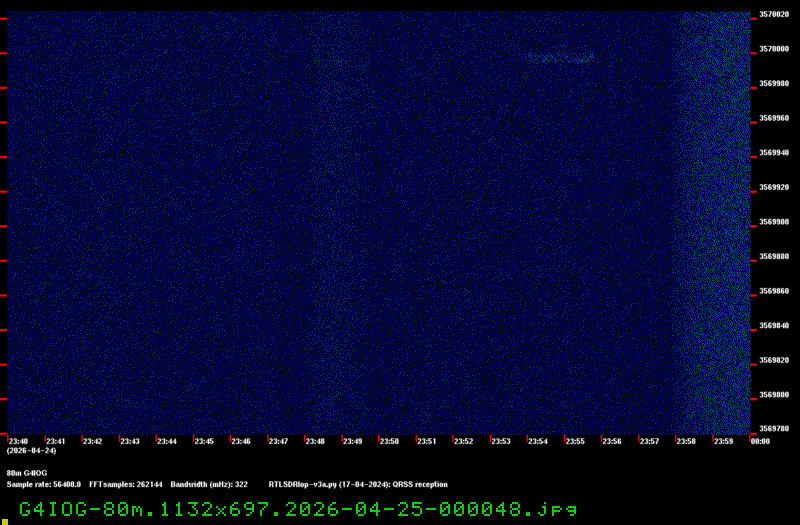Click the 23:43 time label
Viewport: 800px width, 525px height.
click(x=130, y=441)
